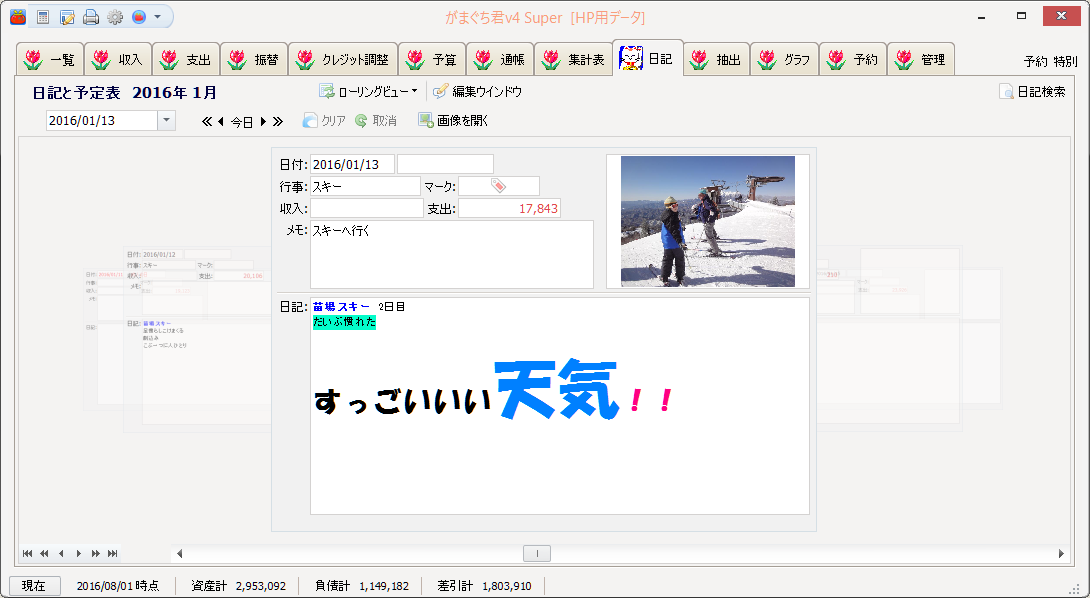Jump to last record with bottom navigator
The width and height of the screenshot is (1090, 598).
click(113, 553)
